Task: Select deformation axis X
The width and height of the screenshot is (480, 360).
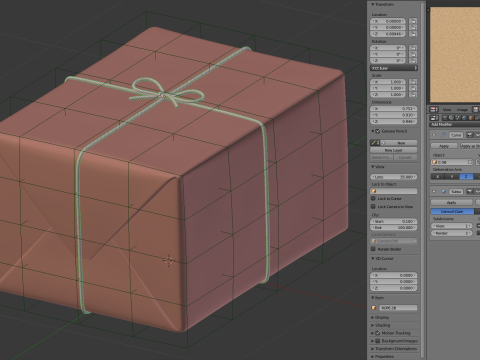Action: [x=437, y=177]
